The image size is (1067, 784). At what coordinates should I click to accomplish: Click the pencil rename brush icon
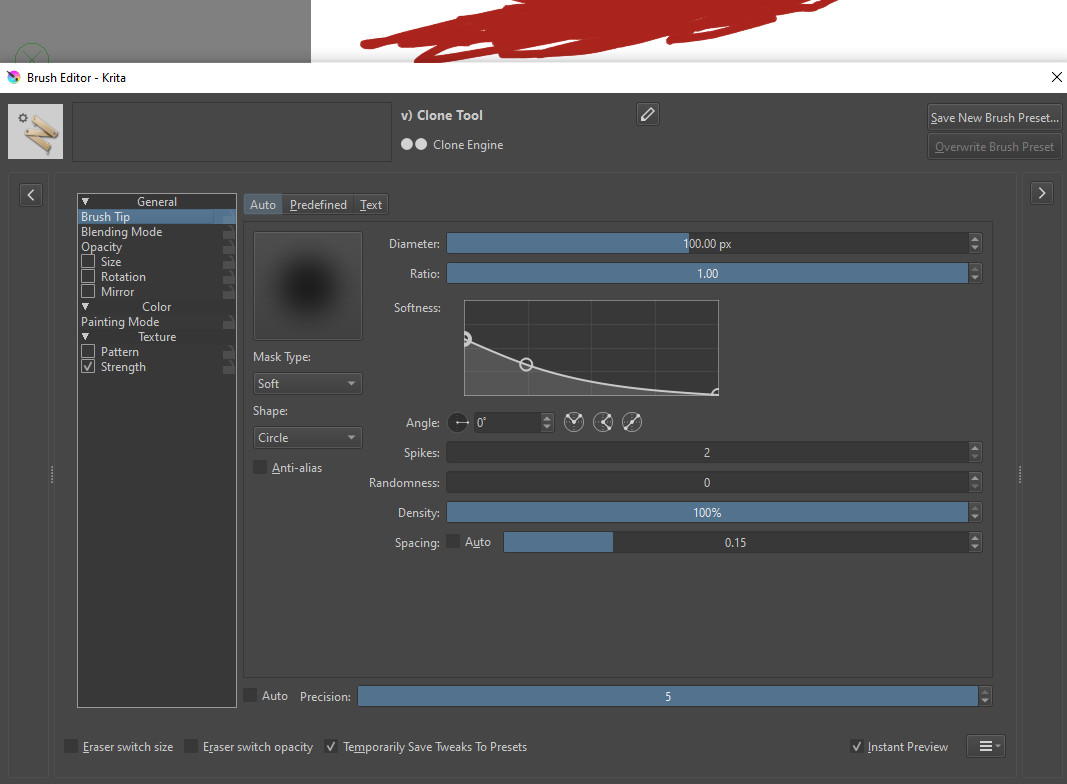647,115
